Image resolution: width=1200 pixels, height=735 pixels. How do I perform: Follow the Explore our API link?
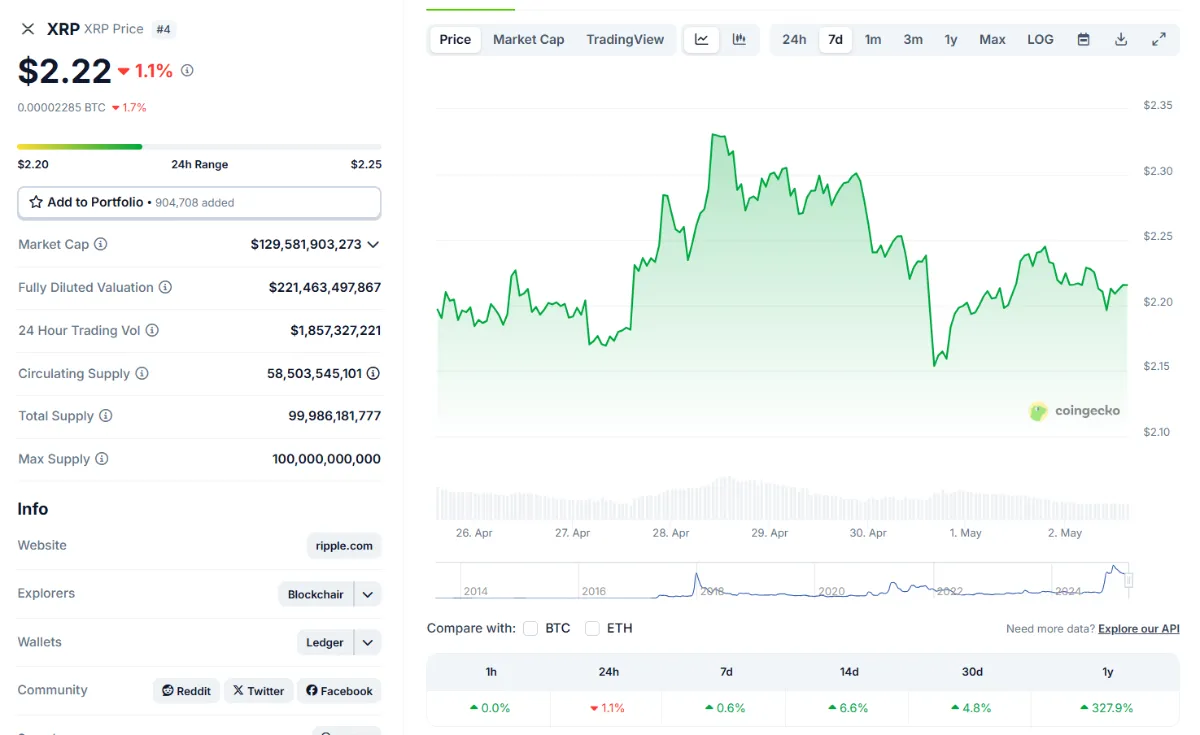1138,629
